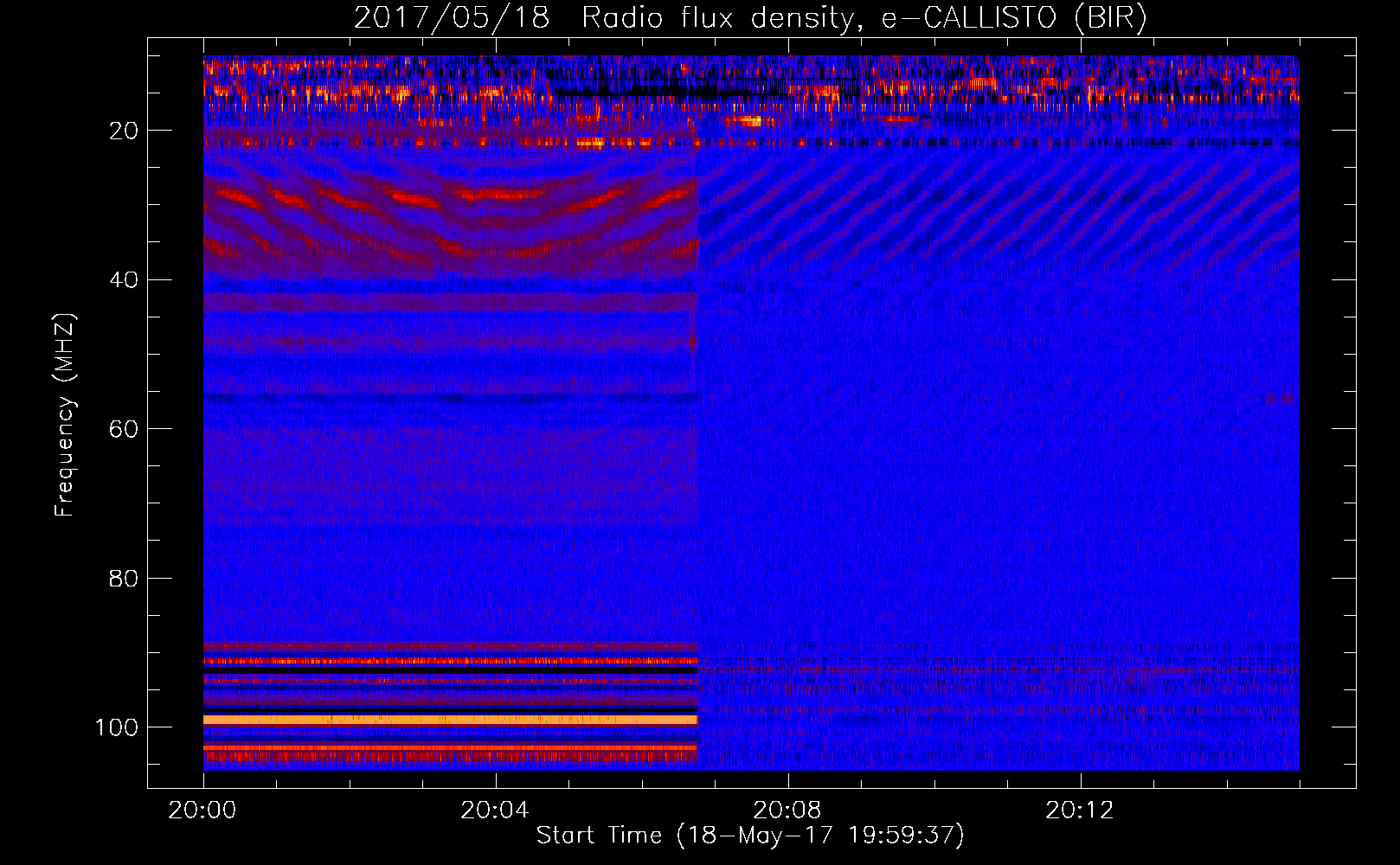
Task: Click the plot title '2017/05/18 Radio flux density'
Action: coord(751,18)
